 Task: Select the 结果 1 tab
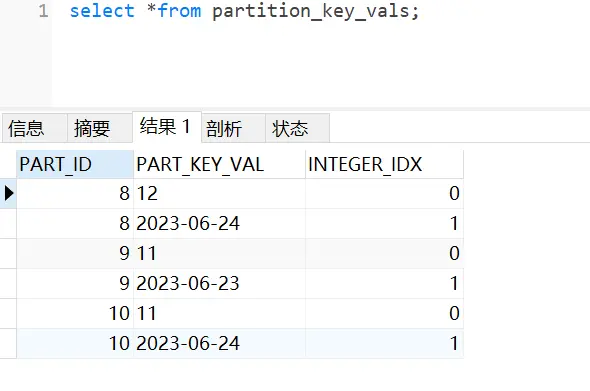point(167,127)
